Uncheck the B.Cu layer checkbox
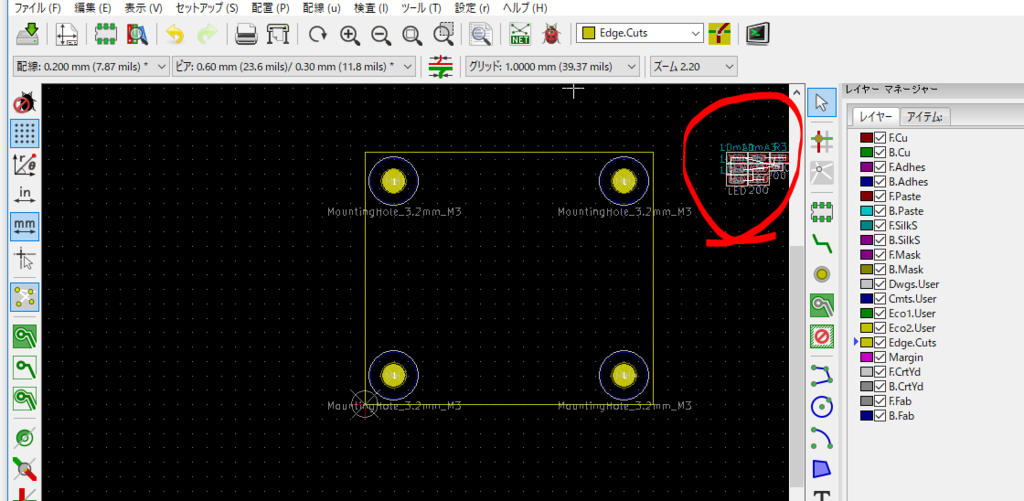This screenshot has height=501, width=1024. coord(880,153)
